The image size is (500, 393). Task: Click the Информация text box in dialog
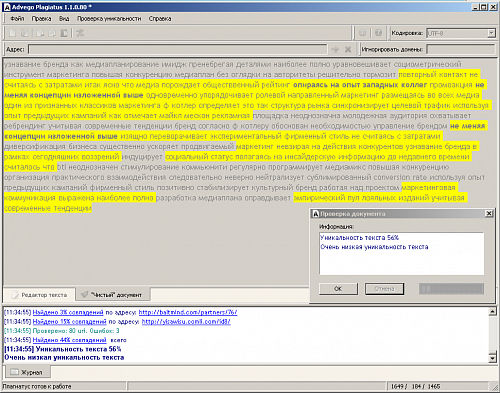[x=401, y=254]
